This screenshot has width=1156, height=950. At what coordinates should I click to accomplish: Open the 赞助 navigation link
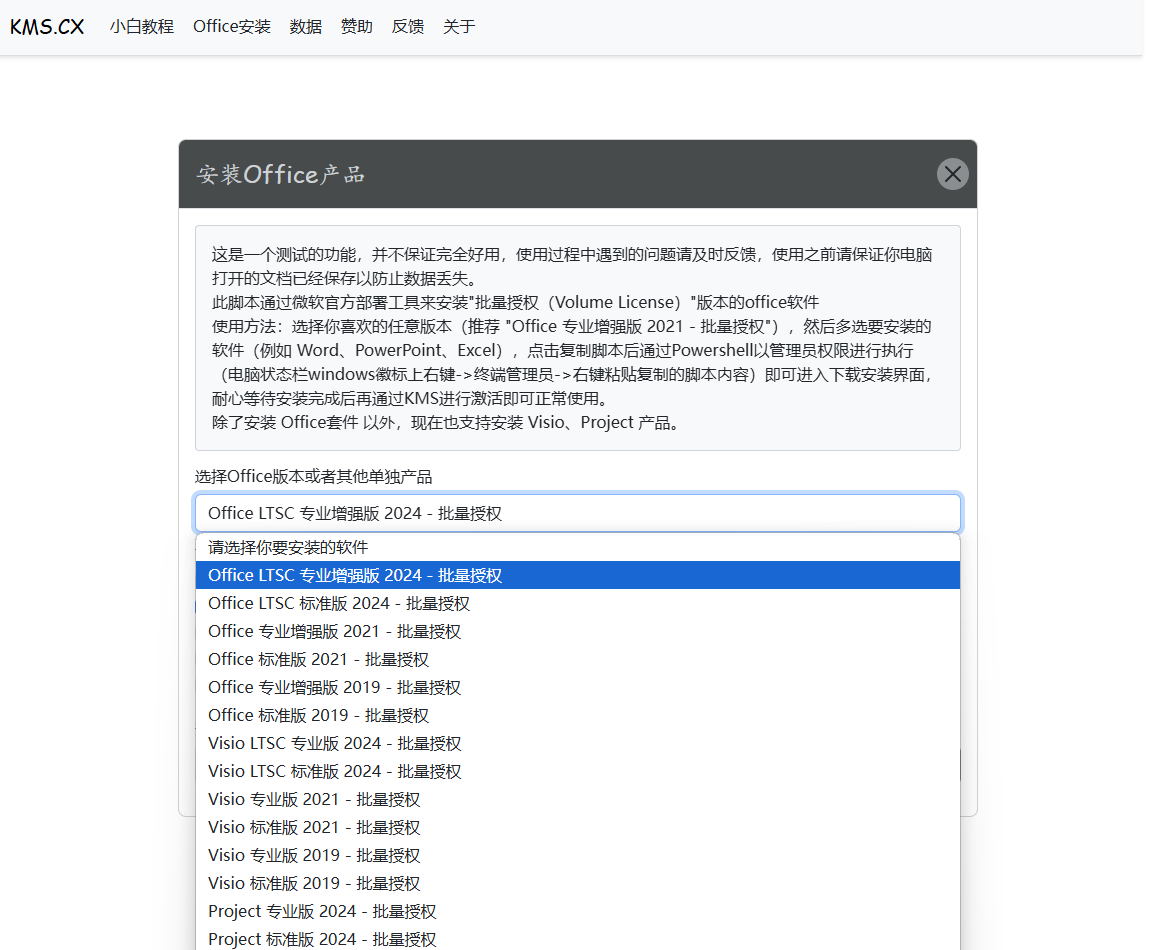[x=357, y=27]
